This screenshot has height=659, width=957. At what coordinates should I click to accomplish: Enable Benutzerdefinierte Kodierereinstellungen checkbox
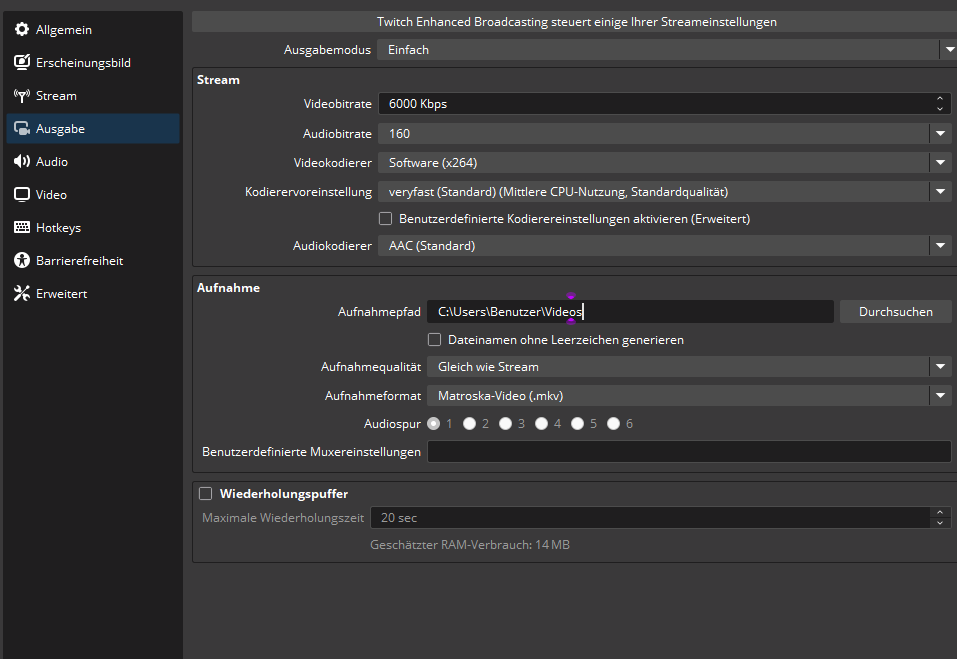[x=385, y=219]
